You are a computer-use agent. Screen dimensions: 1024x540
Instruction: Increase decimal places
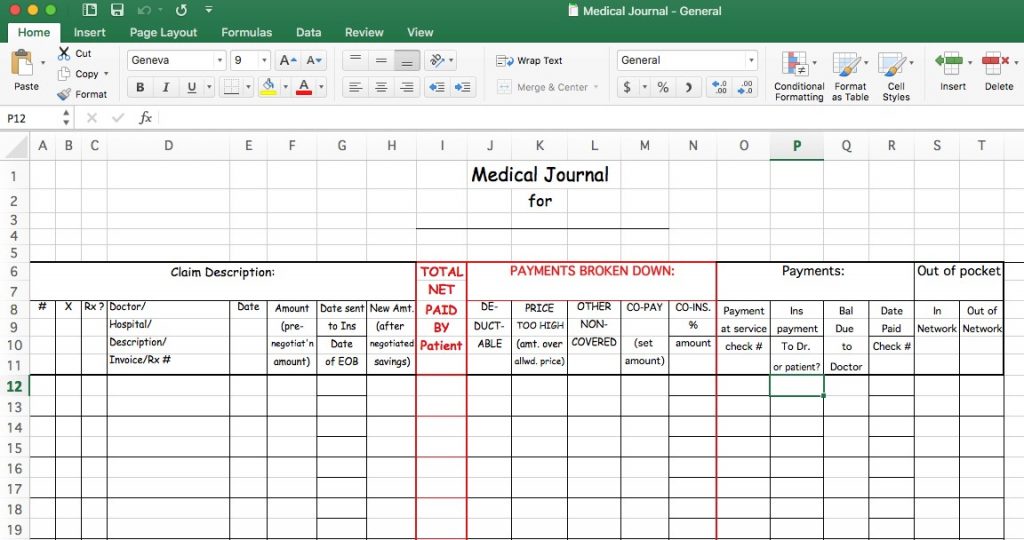coord(719,87)
